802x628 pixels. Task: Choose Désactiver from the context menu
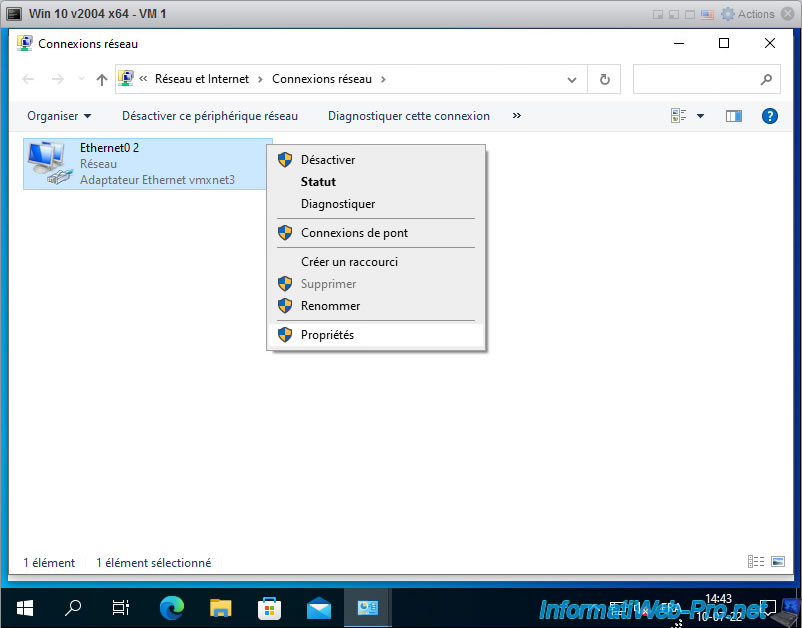[330, 159]
